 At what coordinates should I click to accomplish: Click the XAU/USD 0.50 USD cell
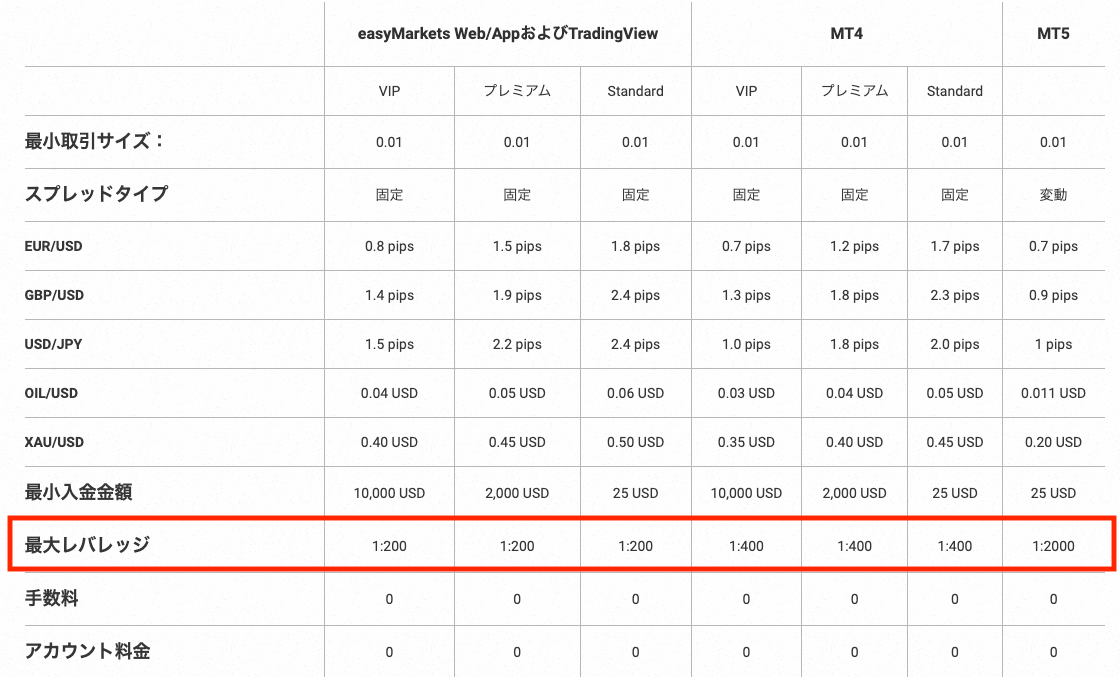pos(635,442)
